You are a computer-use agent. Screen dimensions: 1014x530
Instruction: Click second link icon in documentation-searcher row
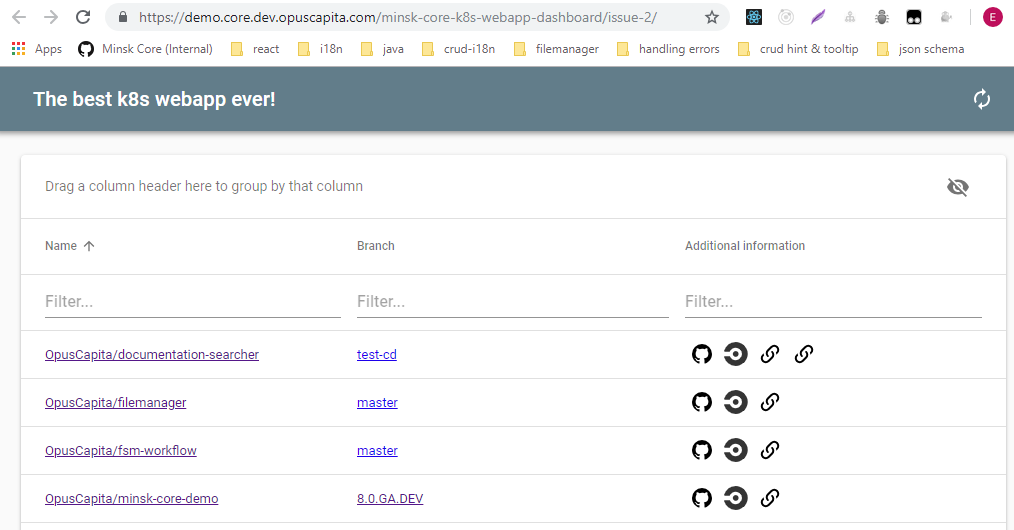click(x=803, y=355)
